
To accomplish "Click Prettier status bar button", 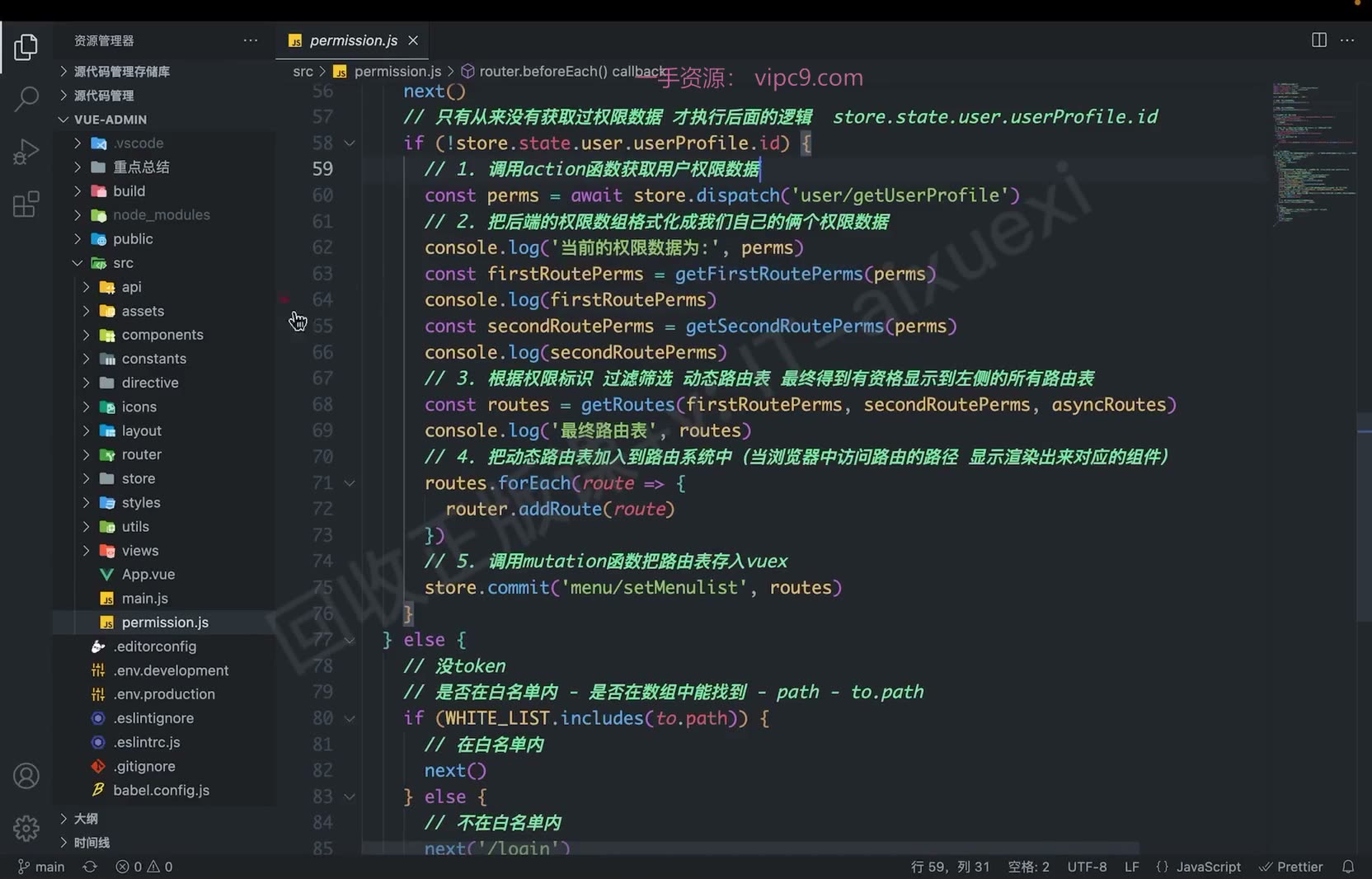I will 1291,867.
